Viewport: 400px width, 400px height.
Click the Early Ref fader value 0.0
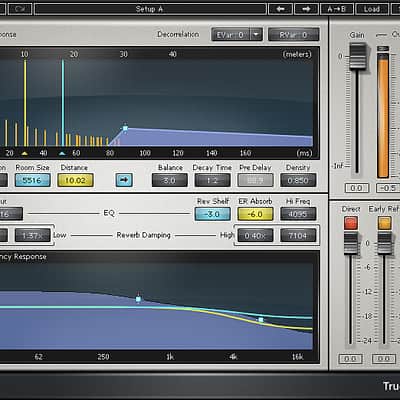pos(384,359)
